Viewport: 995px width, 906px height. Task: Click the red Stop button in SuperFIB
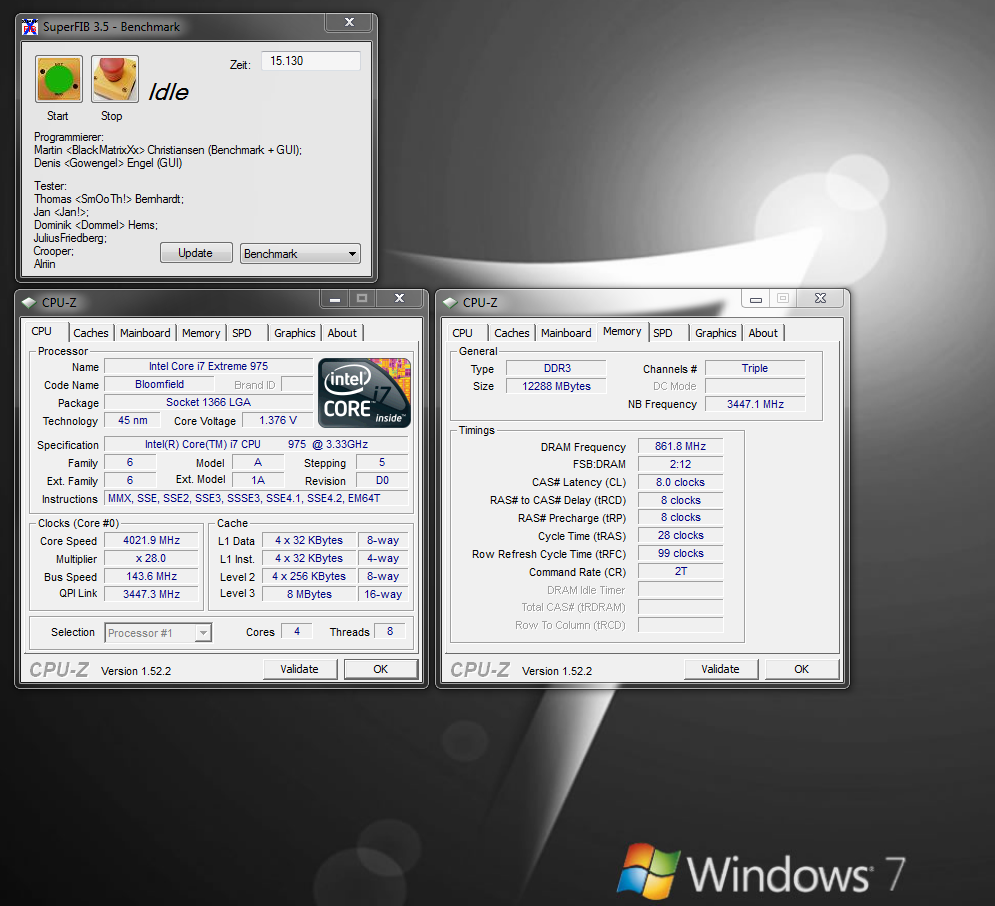pyautogui.click(x=115, y=79)
